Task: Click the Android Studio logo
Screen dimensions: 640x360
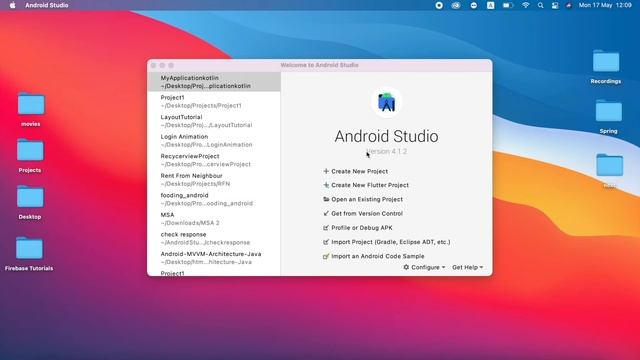Action: pyautogui.click(x=387, y=102)
